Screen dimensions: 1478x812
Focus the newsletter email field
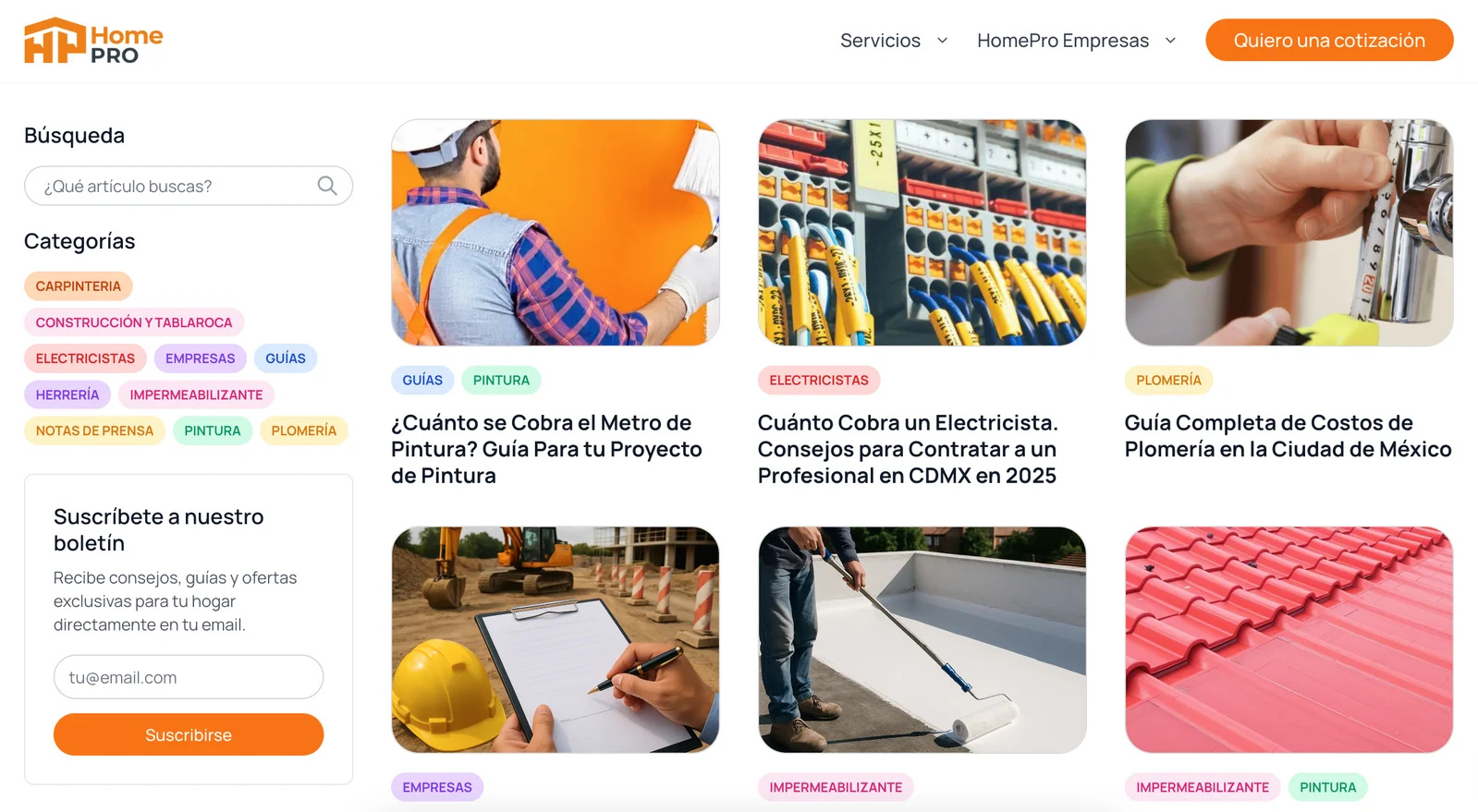189,677
